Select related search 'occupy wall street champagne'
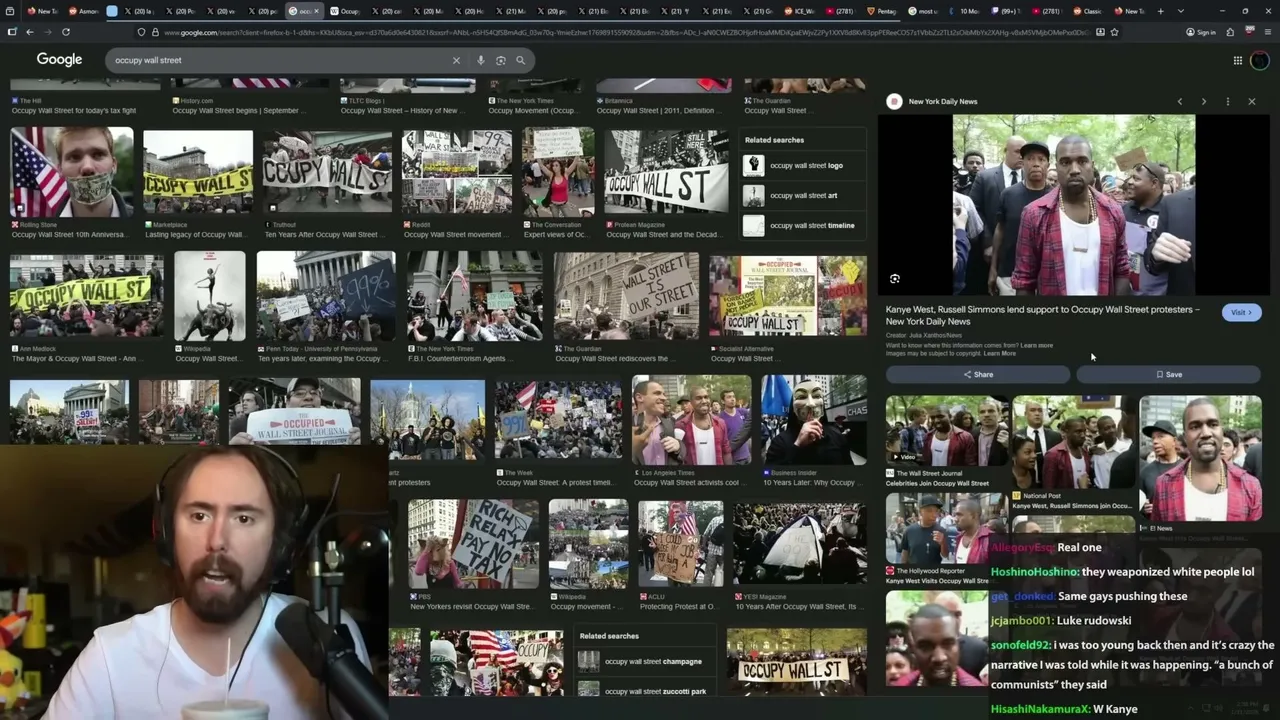The height and width of the screenshot is (720, 1280). 646,661
